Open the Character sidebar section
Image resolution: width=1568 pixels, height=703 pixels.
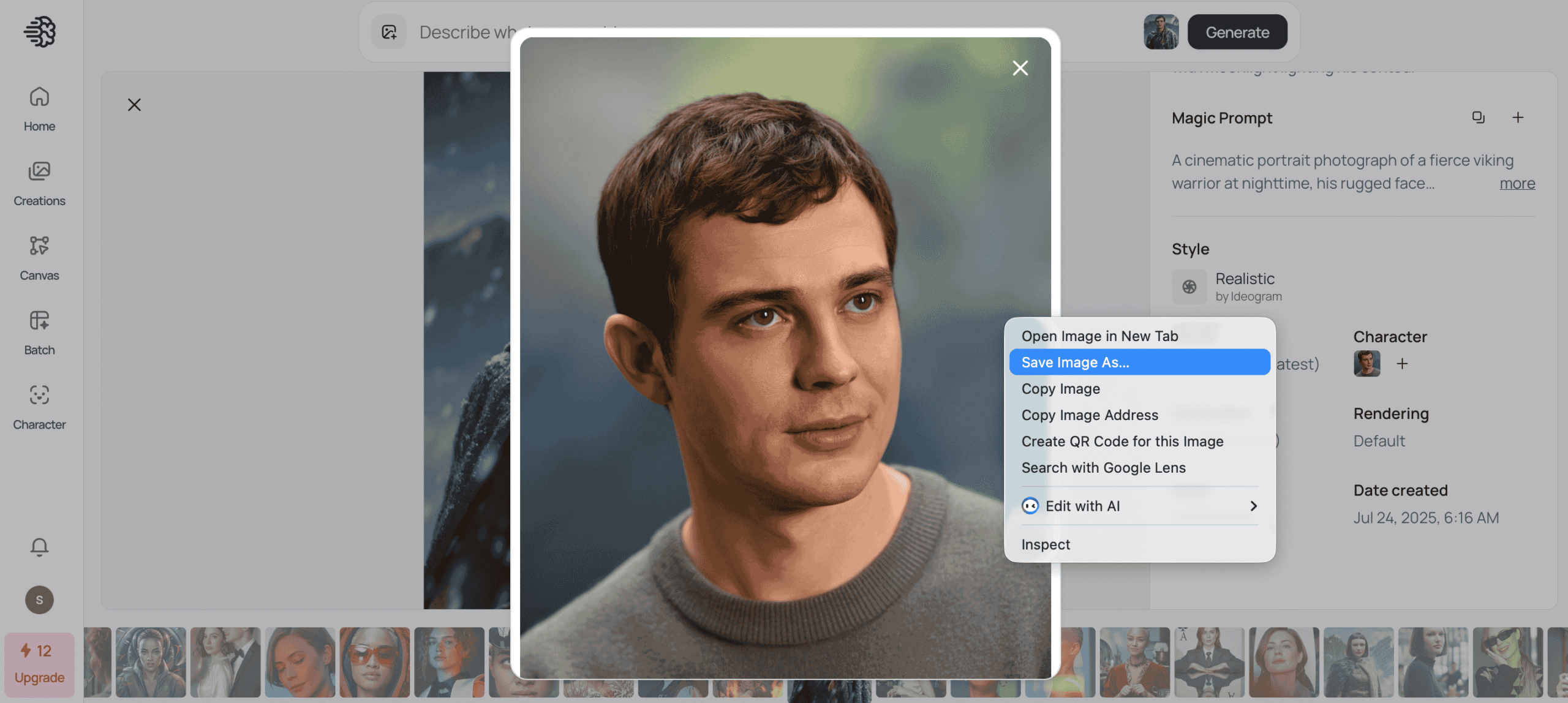[x=39, y=407]
